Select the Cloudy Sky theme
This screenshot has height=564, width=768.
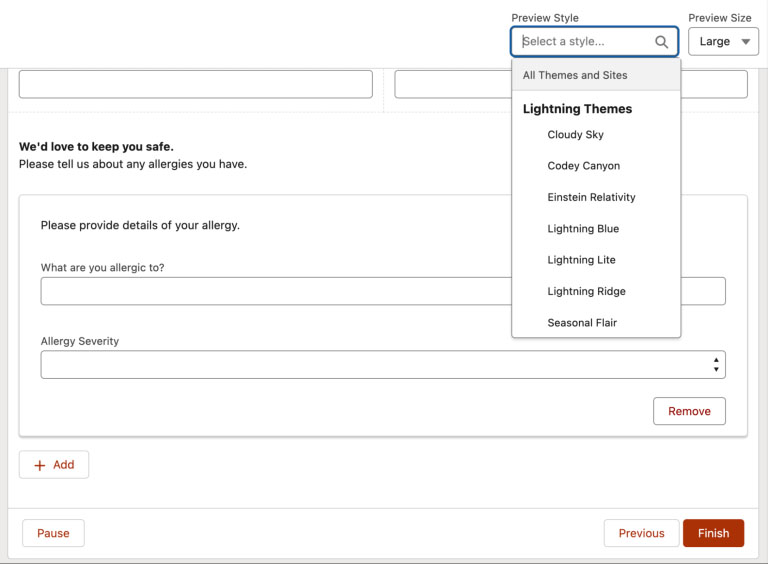tap(576, 135)
